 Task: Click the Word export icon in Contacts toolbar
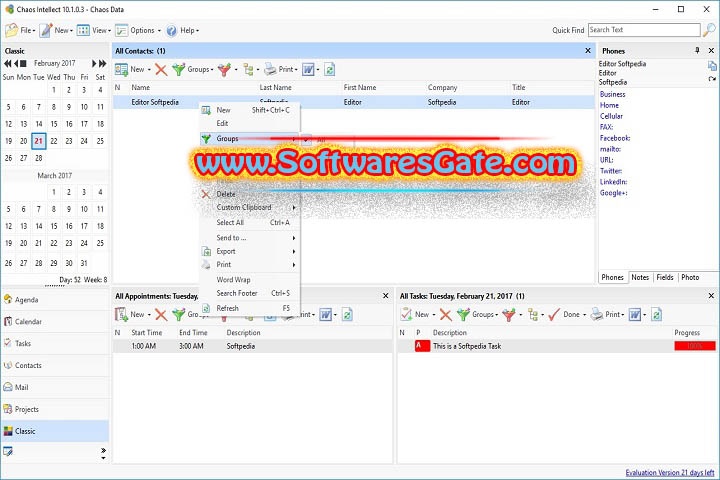tap(308, 70)
